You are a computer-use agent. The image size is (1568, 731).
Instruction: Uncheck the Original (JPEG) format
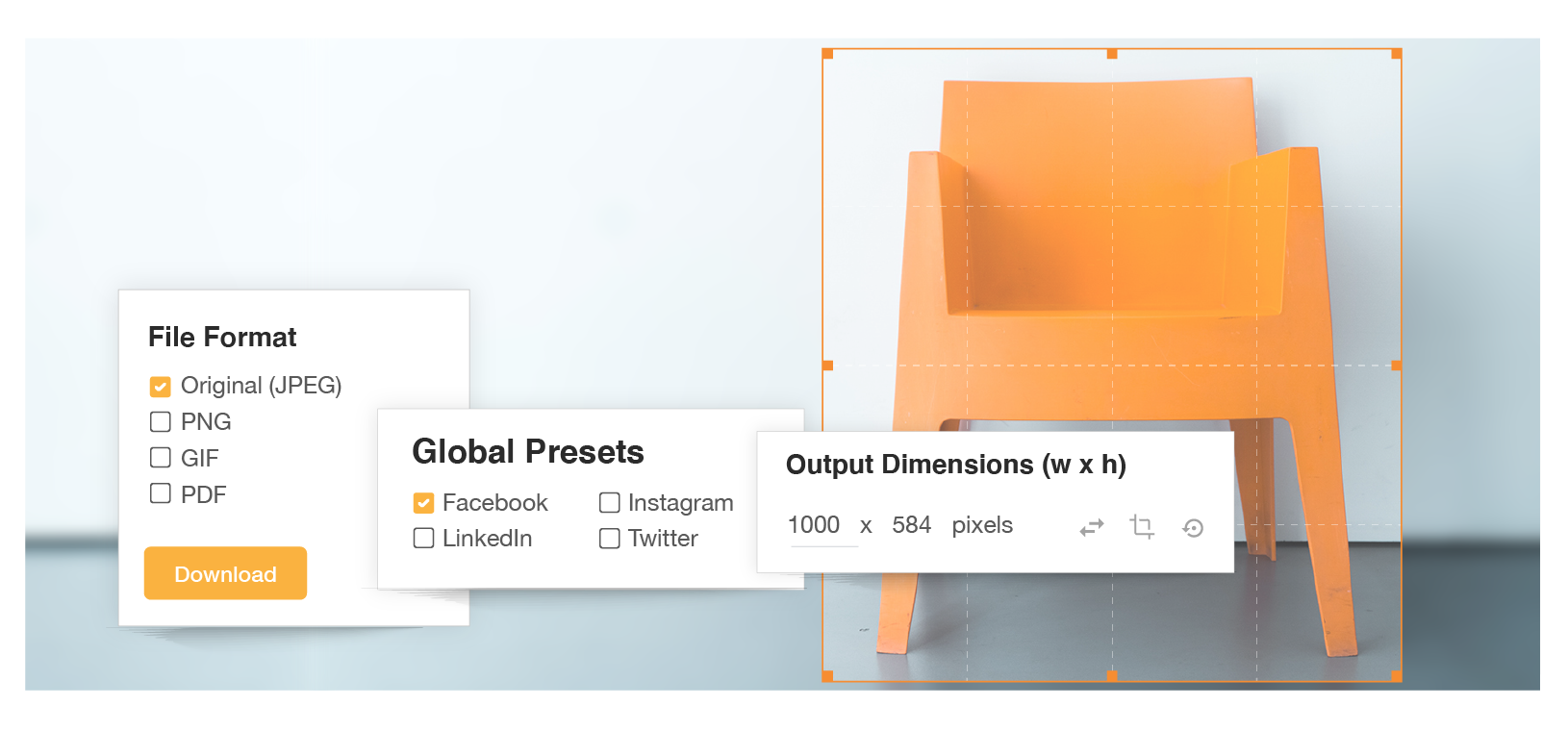tap(160, 385)
